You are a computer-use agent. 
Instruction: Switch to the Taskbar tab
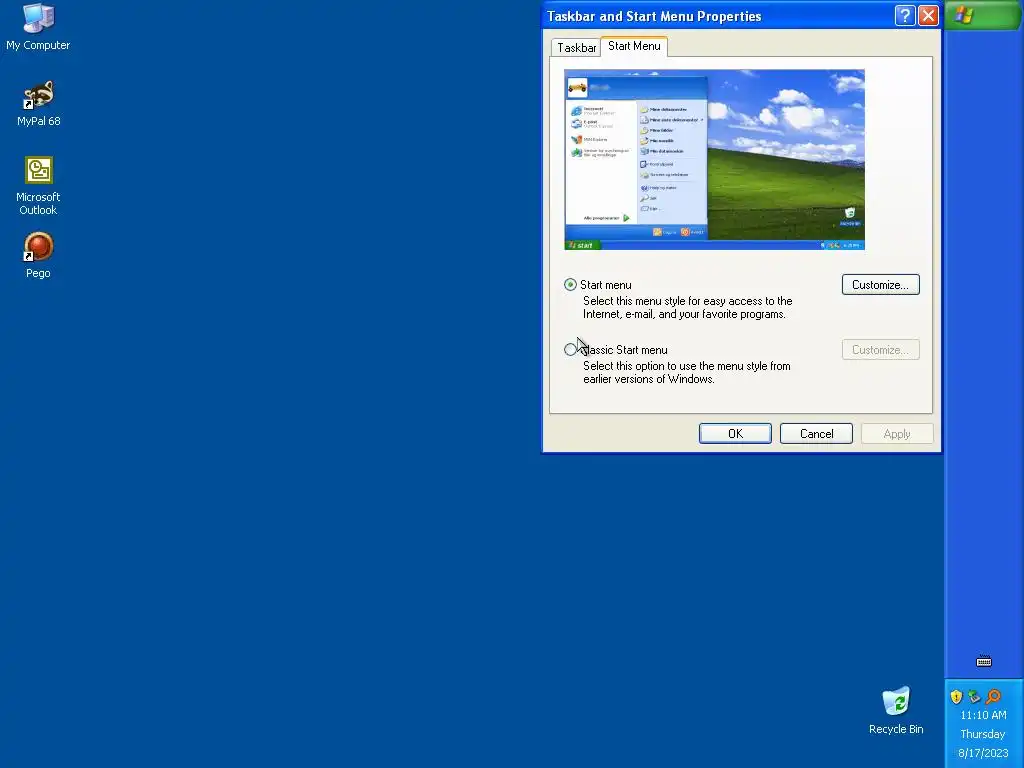[576, 48]
